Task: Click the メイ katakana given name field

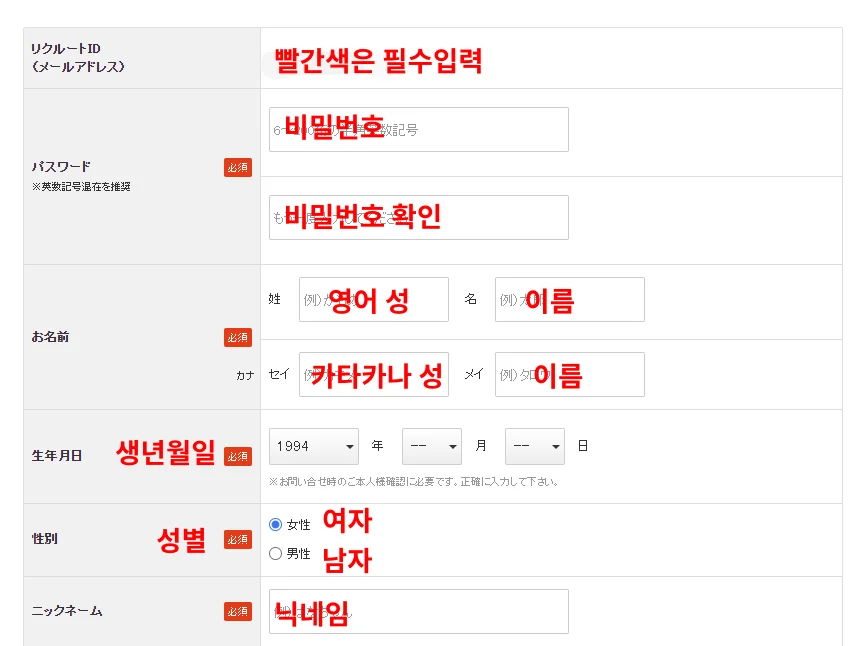Action: [568, 375]
